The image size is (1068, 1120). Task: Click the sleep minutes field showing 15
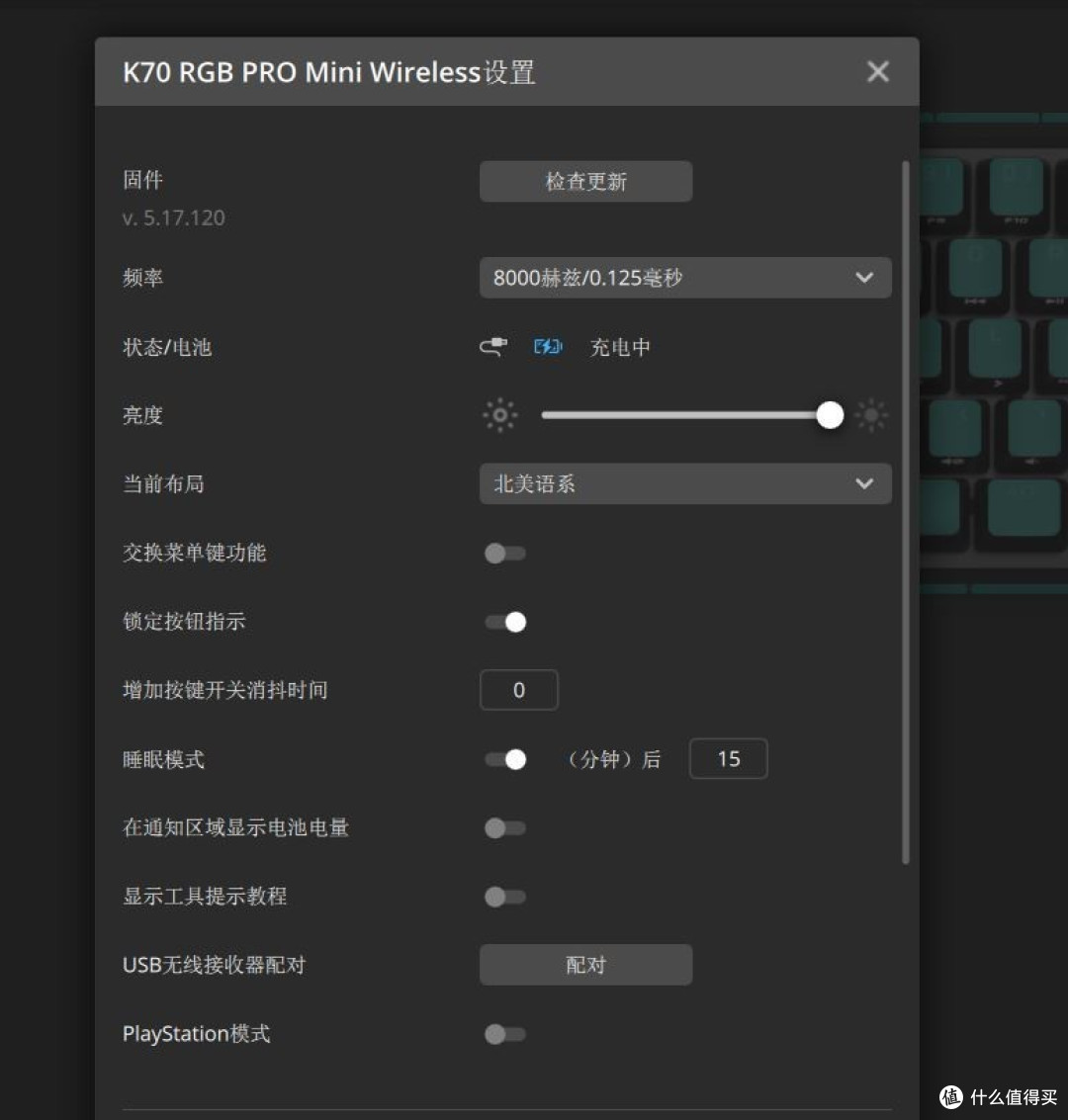(x=728, y=758)
